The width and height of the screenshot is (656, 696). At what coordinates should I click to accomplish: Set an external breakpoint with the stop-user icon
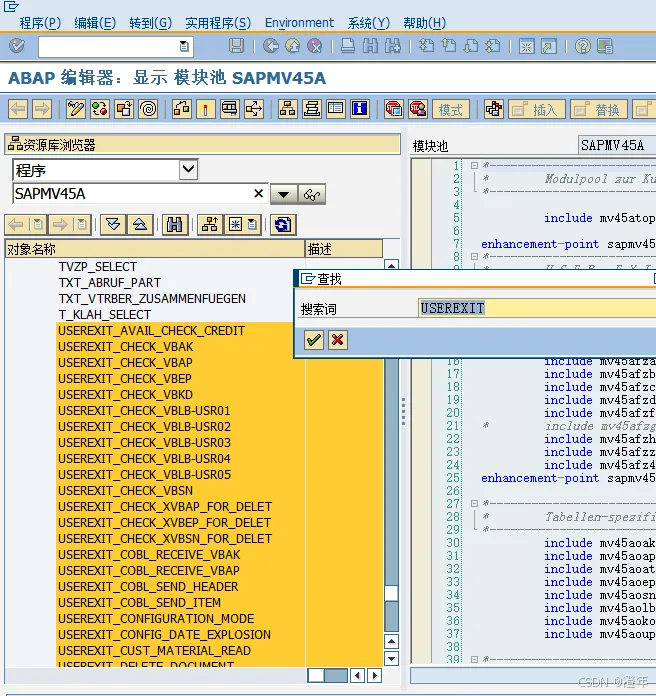click(x=418, y=109)
